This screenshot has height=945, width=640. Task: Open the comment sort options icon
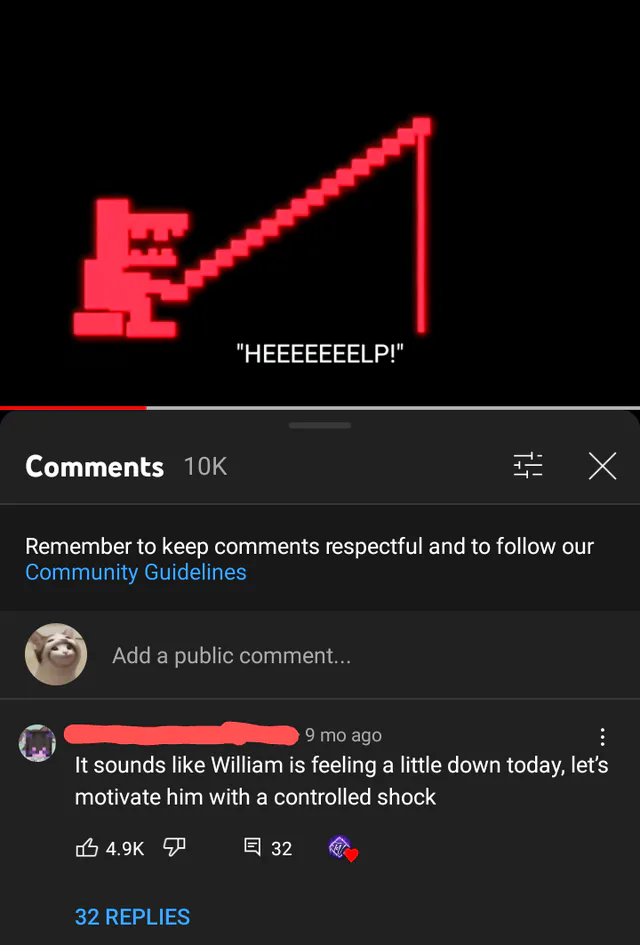[x=527, y=466]
